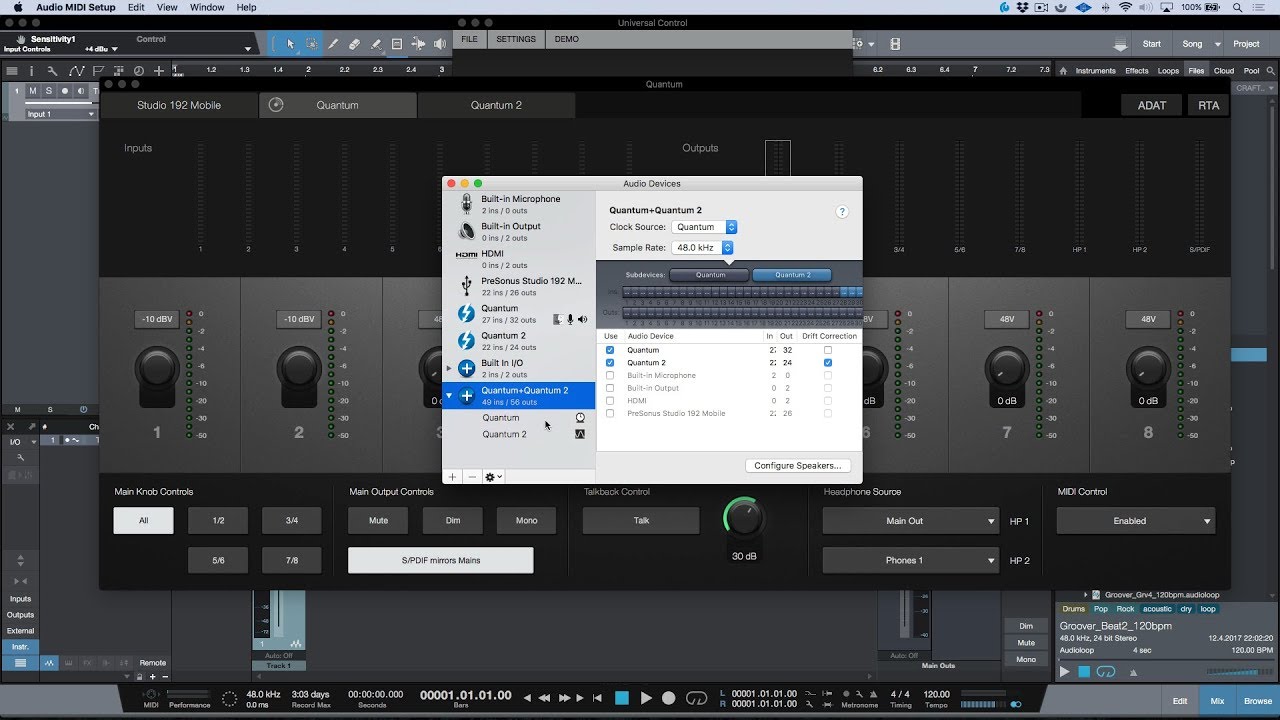Switch to the Studio 192 Mobile tab
The image size is (1280, 720).
pyautogui.click(x=179, y=105)
